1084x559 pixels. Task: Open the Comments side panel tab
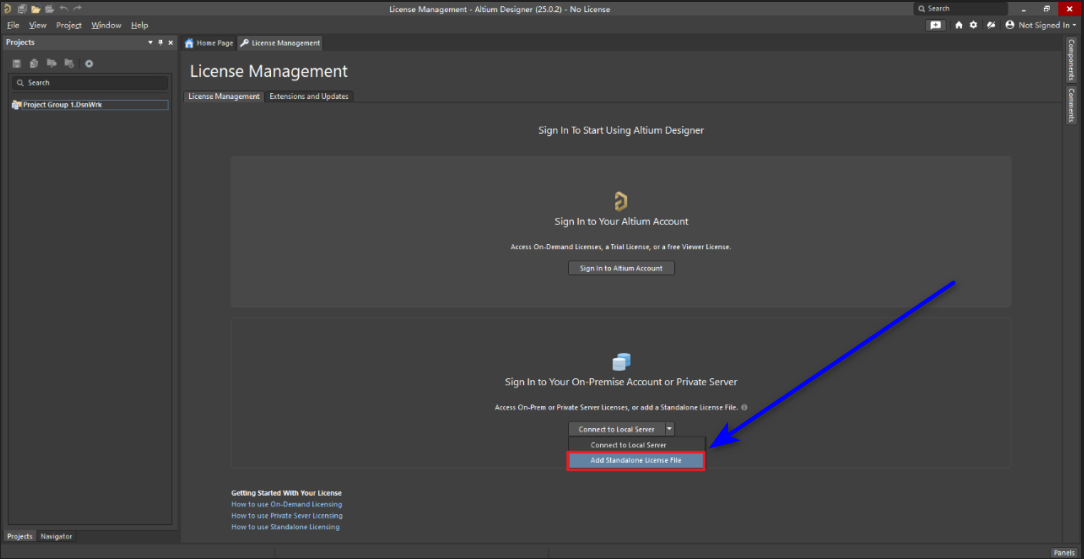tap(1071, 105)
